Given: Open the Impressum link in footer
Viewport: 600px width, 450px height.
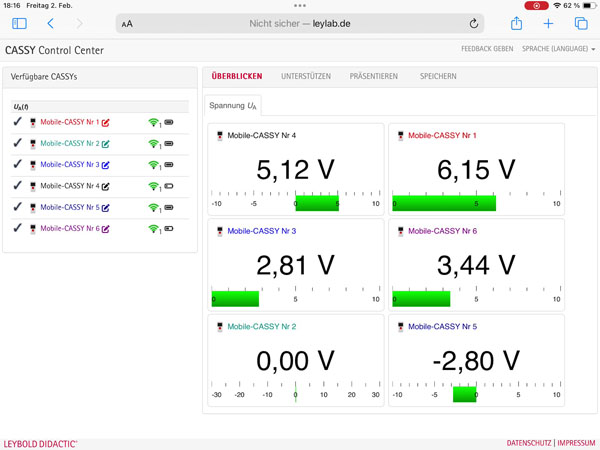Looking at the screenshot, I should pos(576,443).
